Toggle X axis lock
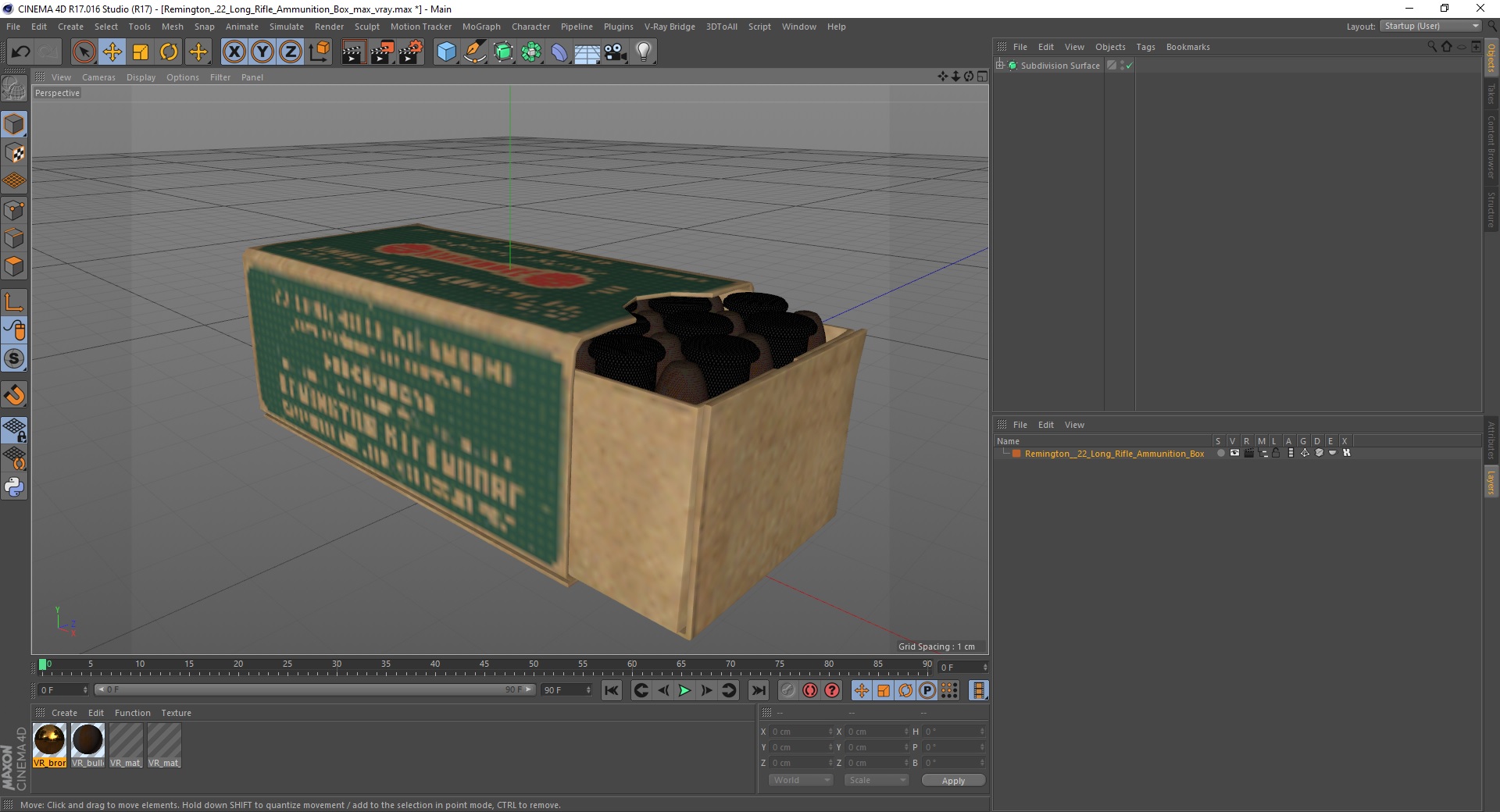Viewport: 1500px width, 812px height. pos(234,52)
